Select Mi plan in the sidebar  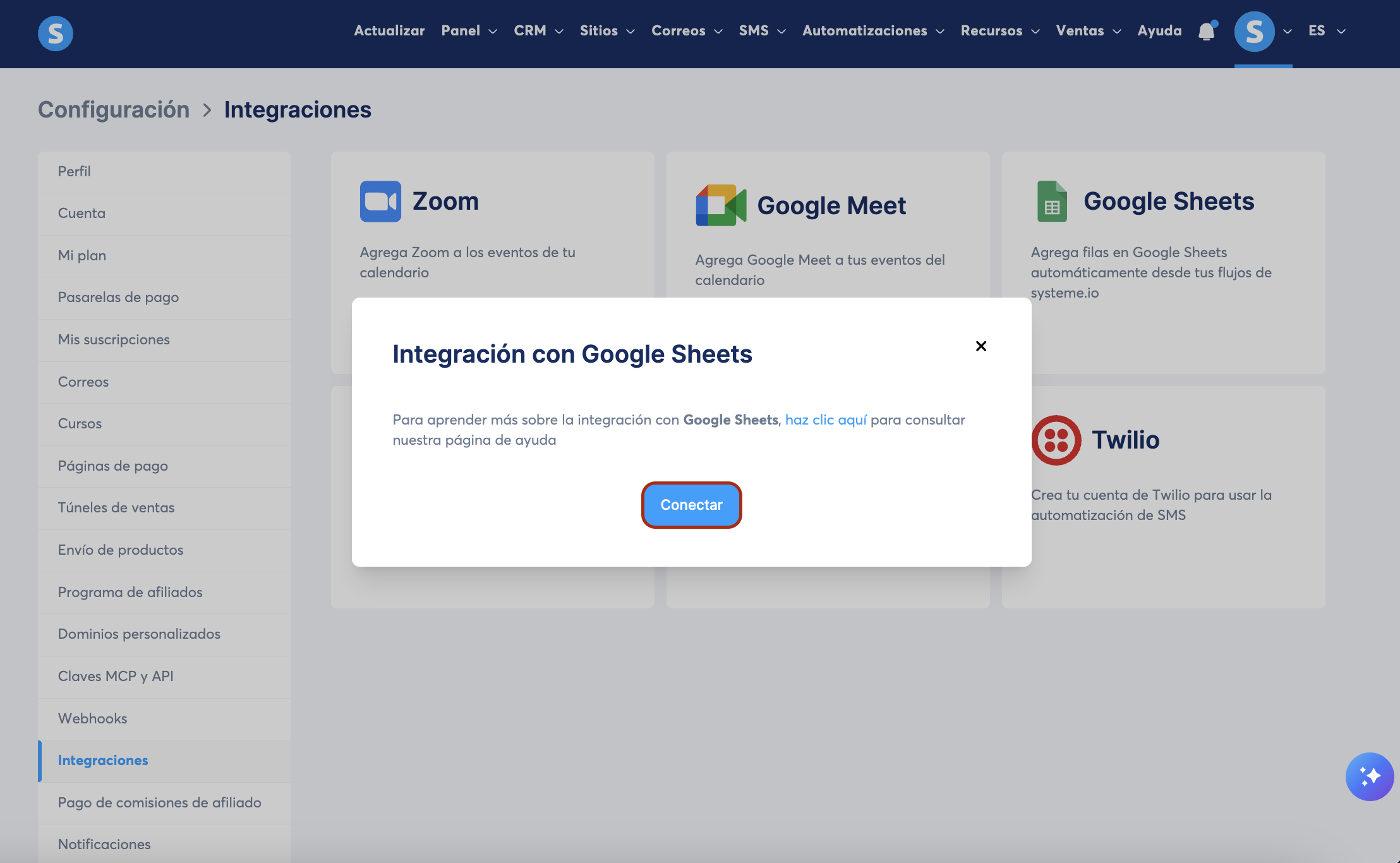[164, 256]
